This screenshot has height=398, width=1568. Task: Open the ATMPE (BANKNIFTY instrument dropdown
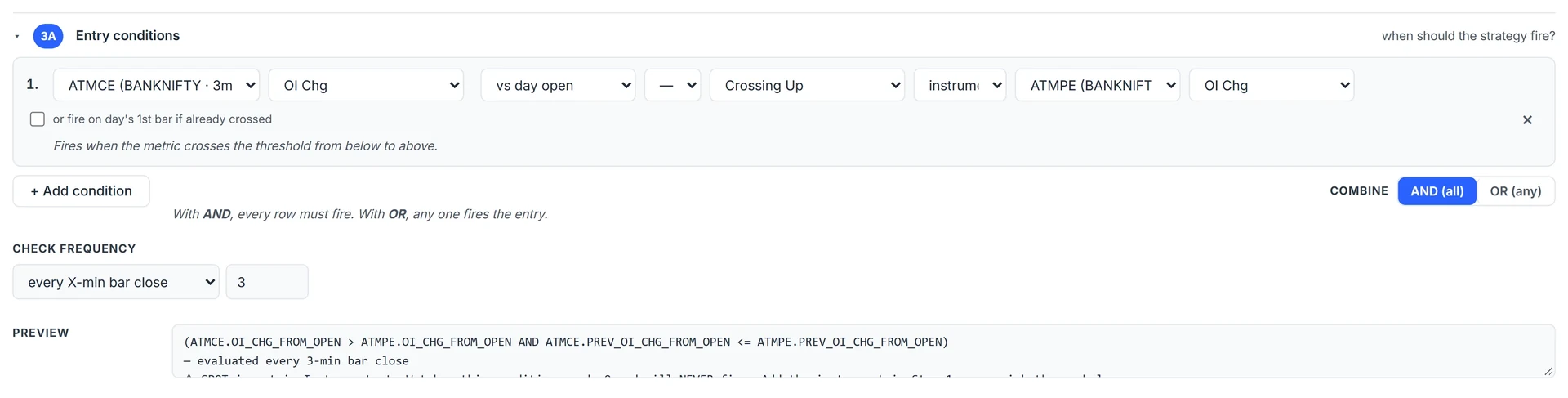(1098, 85)
